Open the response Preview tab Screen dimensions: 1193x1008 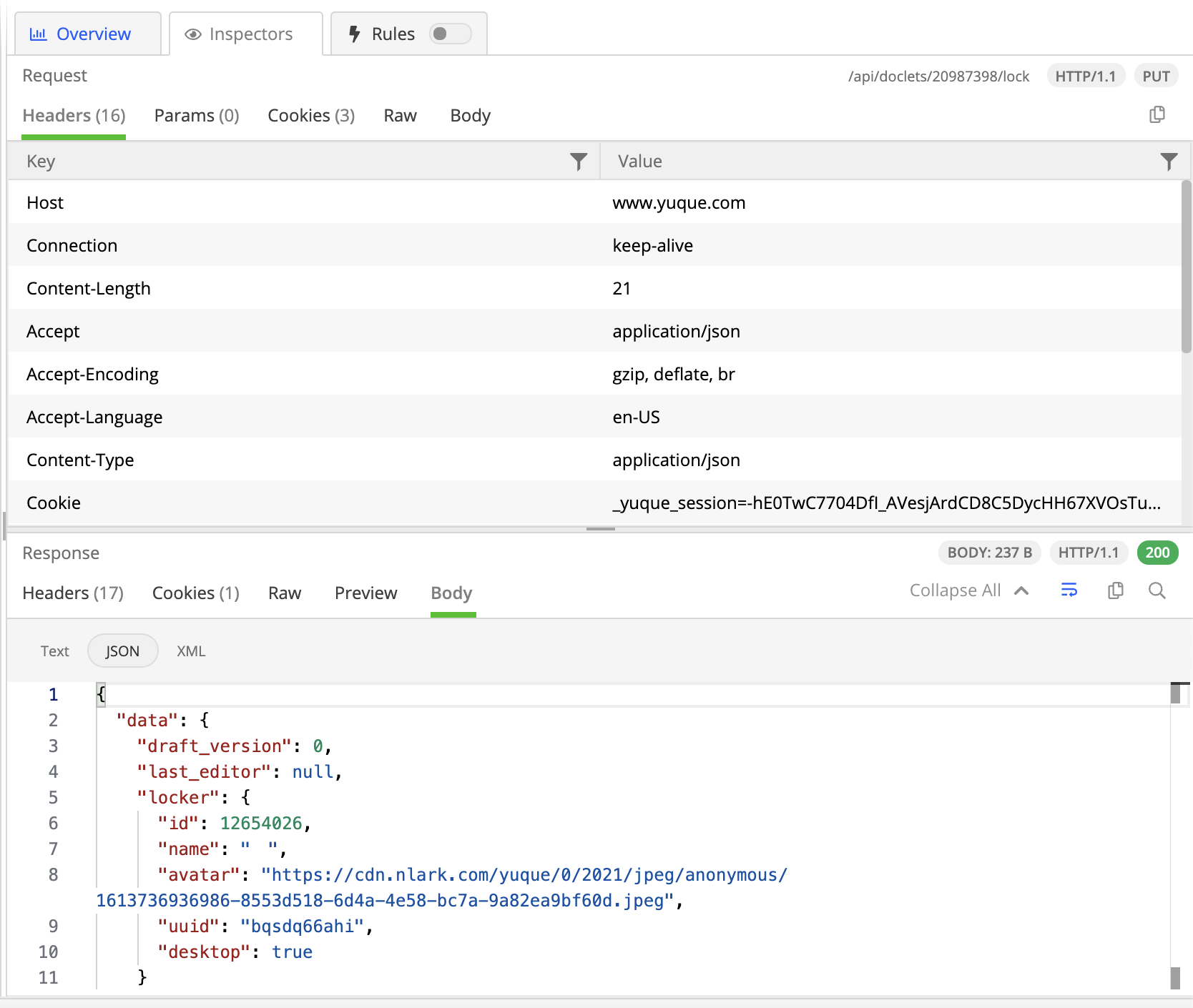tap(365, 593)
